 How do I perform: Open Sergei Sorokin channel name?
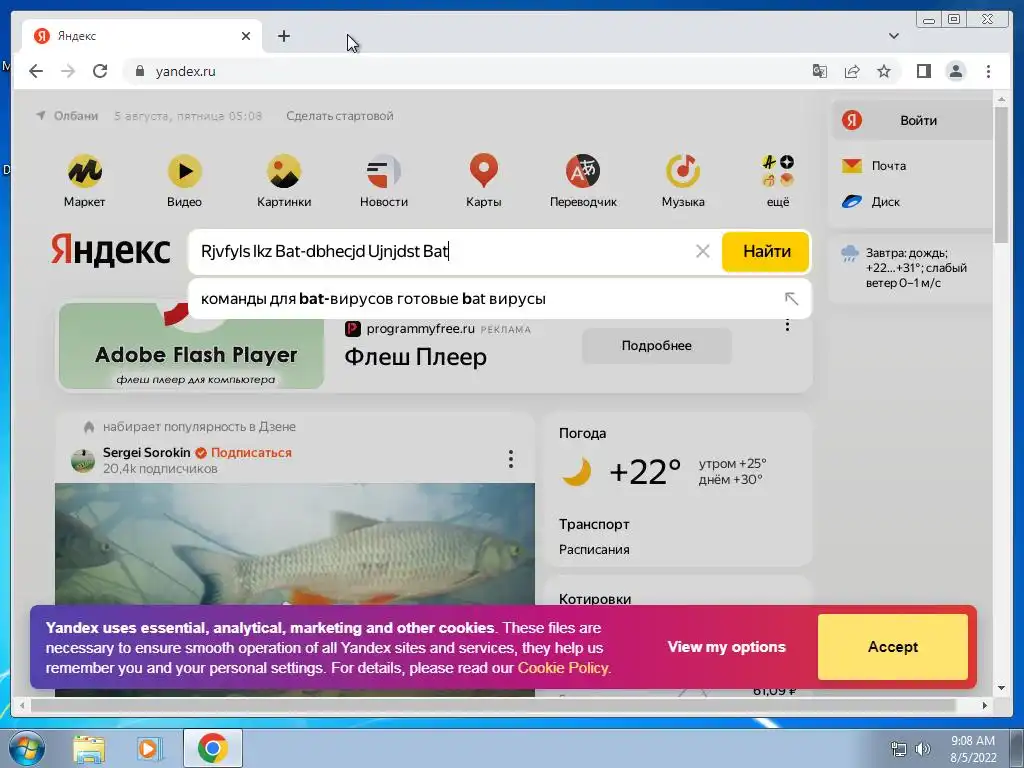[x=146, y=453]
